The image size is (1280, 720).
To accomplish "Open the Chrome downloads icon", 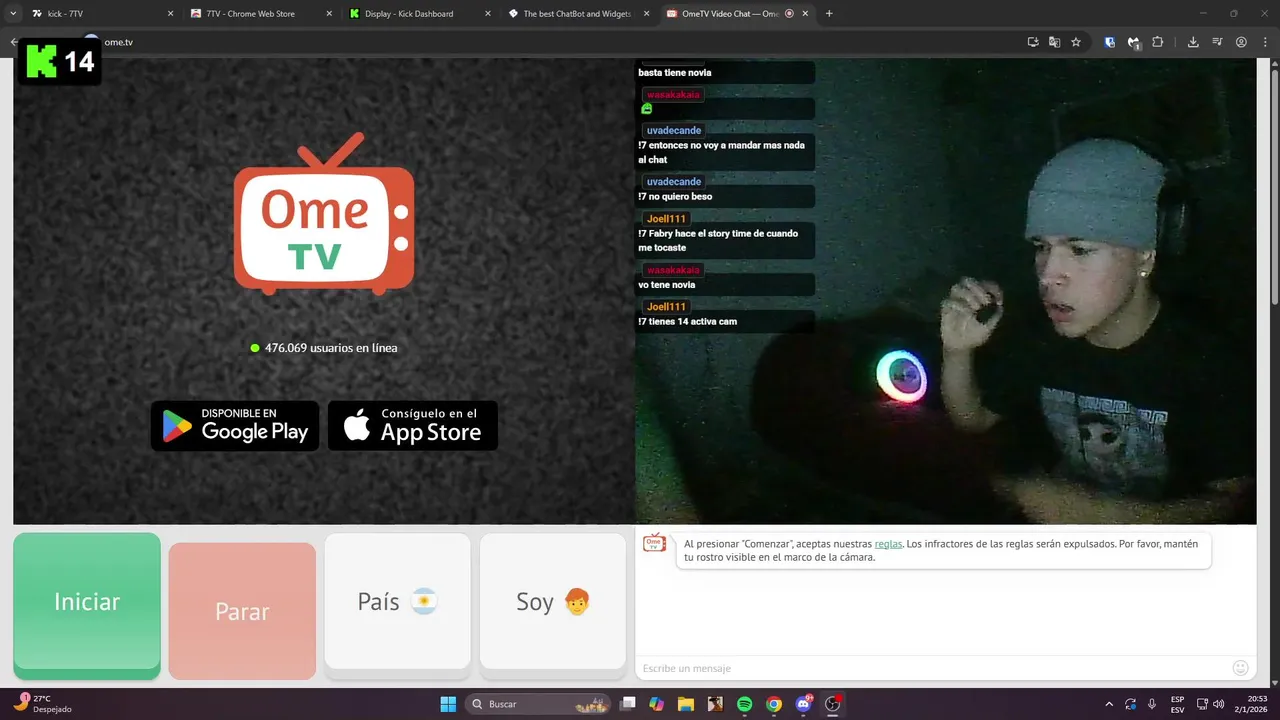I will (x=1193, y=42).
